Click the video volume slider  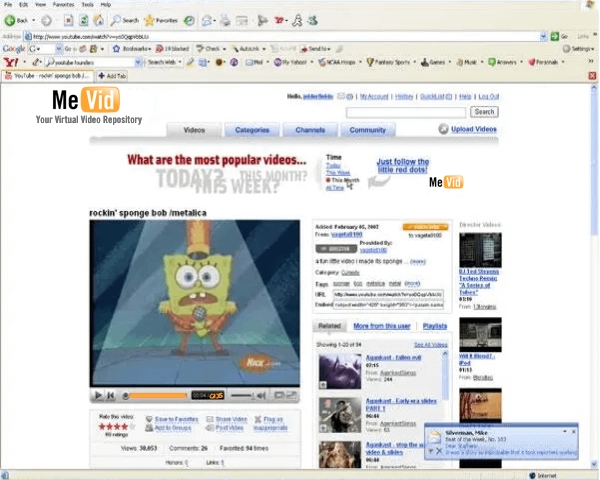pyautogui.click(x=242, y=395)
